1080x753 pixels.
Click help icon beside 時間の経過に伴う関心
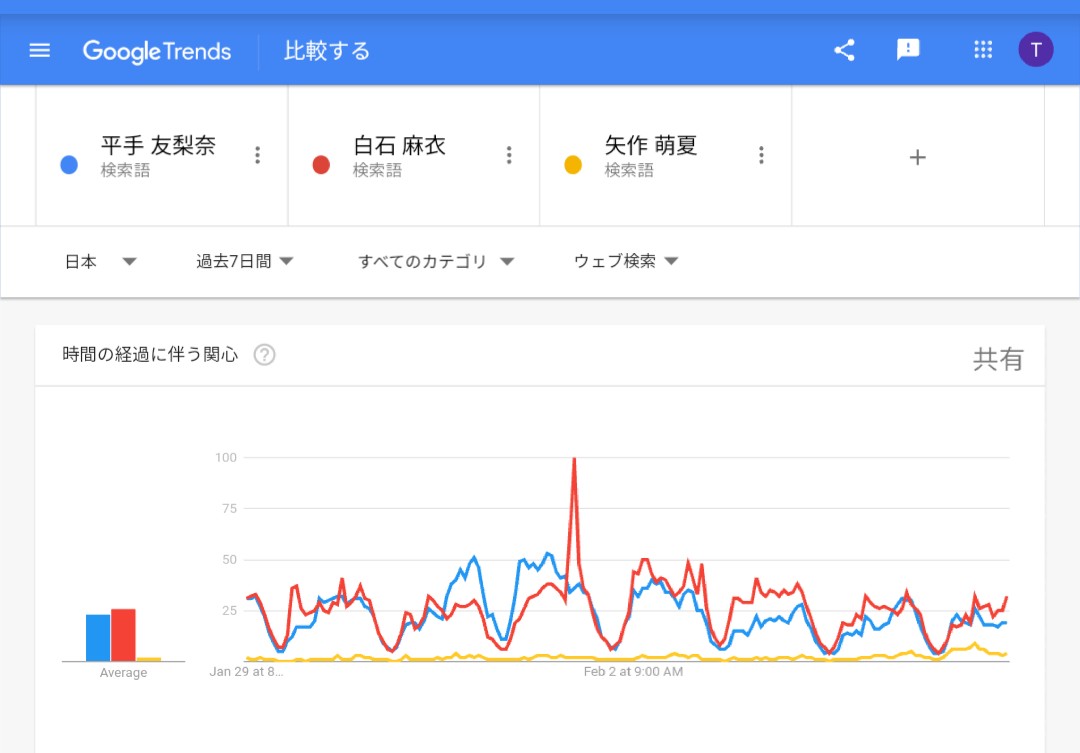coord(264,355)
